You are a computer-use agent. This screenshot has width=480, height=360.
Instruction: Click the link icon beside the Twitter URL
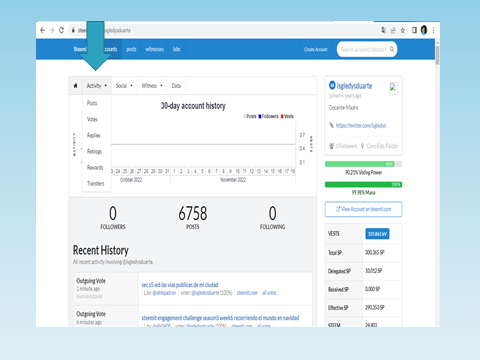click(x=331, y=125)
